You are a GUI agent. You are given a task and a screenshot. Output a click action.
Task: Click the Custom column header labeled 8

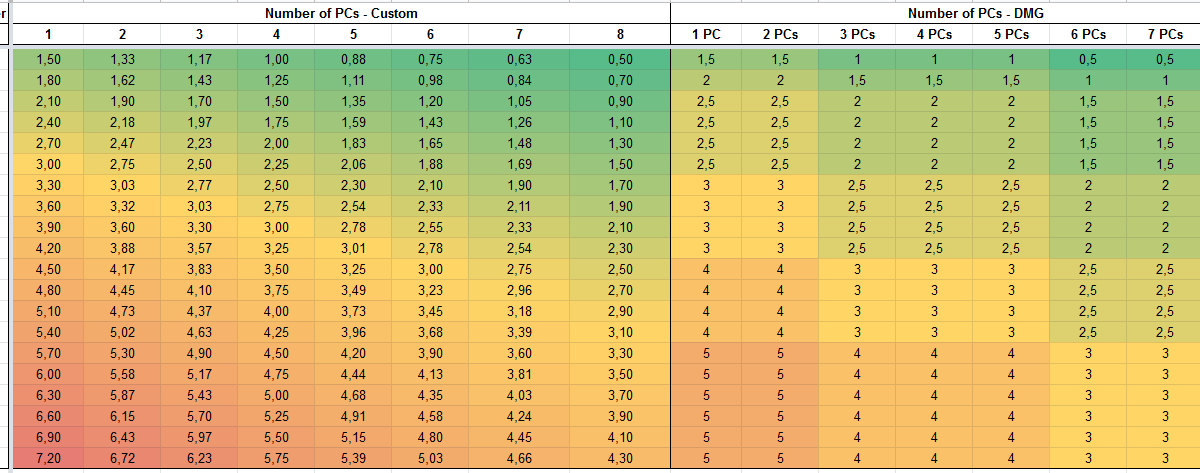[619, 35]
